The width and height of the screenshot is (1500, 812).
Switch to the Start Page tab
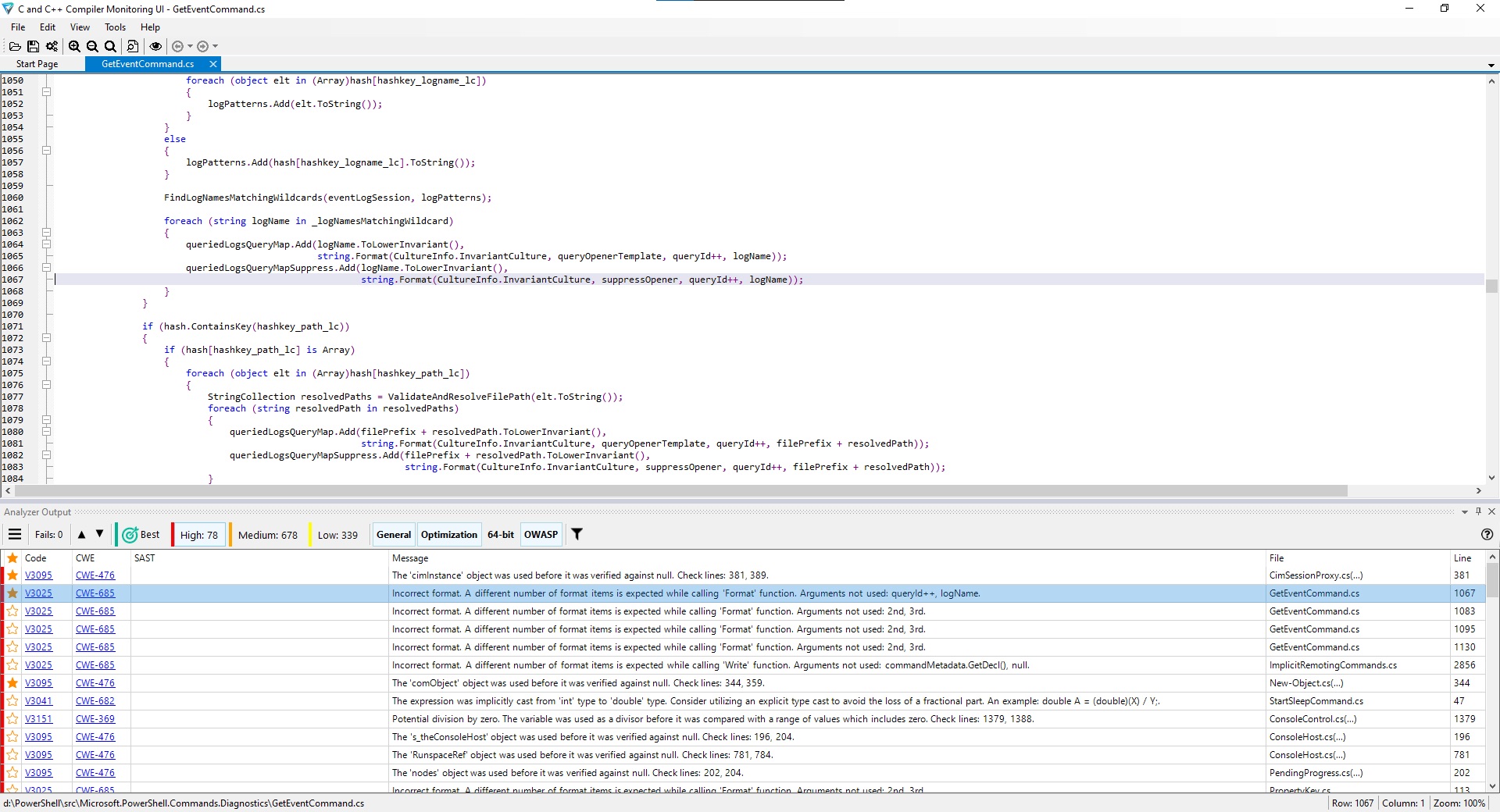coord(37,64)
